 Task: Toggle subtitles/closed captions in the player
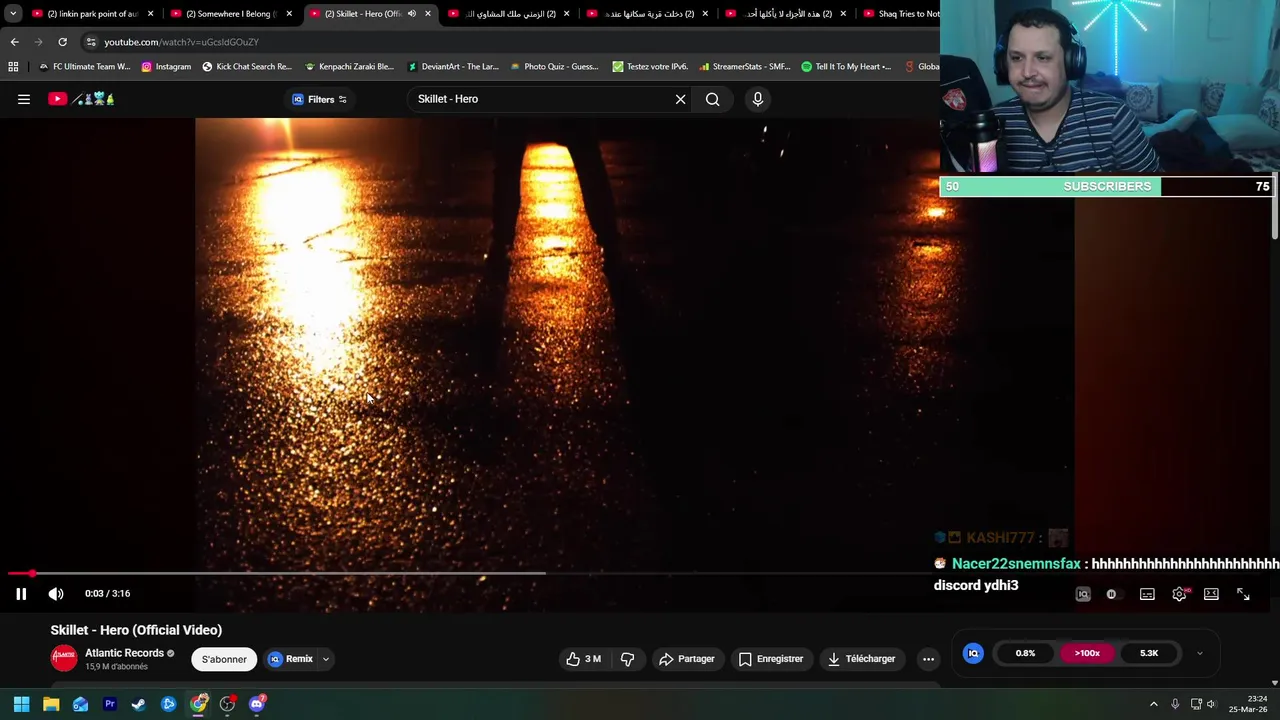pyautogui.click(x=1147, y=594)
